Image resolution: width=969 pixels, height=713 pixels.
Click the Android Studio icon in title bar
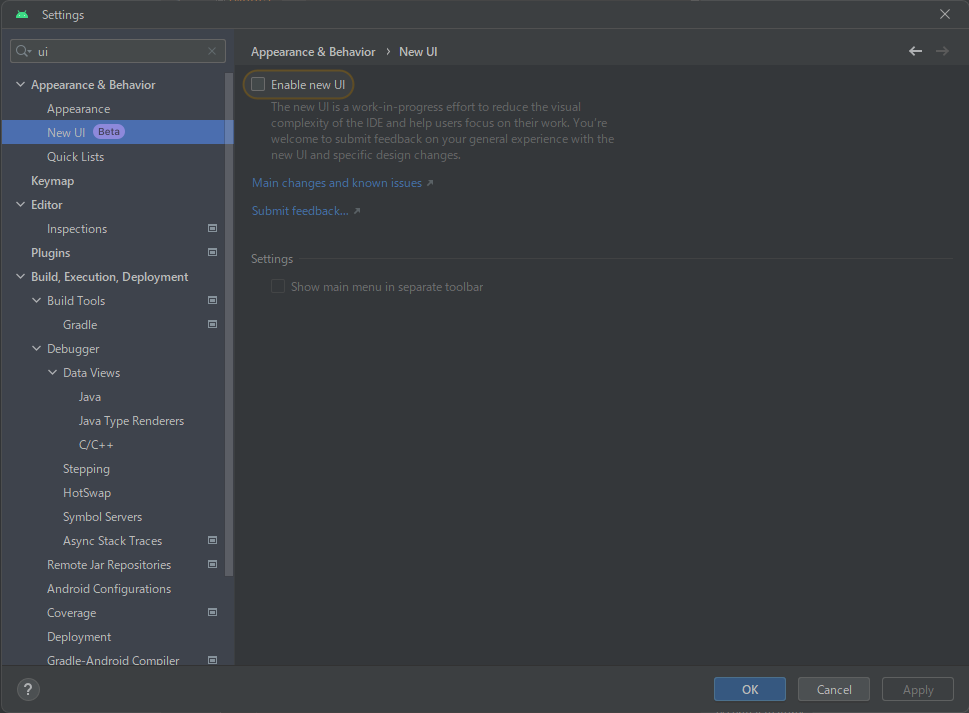point(23,14)
